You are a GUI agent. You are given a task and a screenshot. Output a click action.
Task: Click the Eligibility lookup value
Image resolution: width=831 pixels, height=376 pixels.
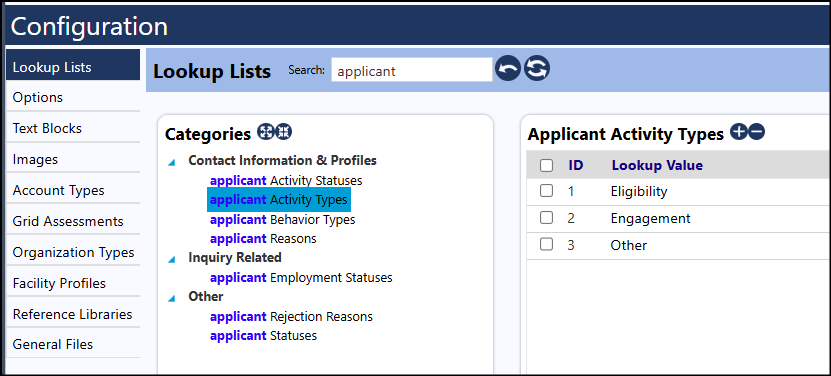pyautogui.click(x=639, y=191)
